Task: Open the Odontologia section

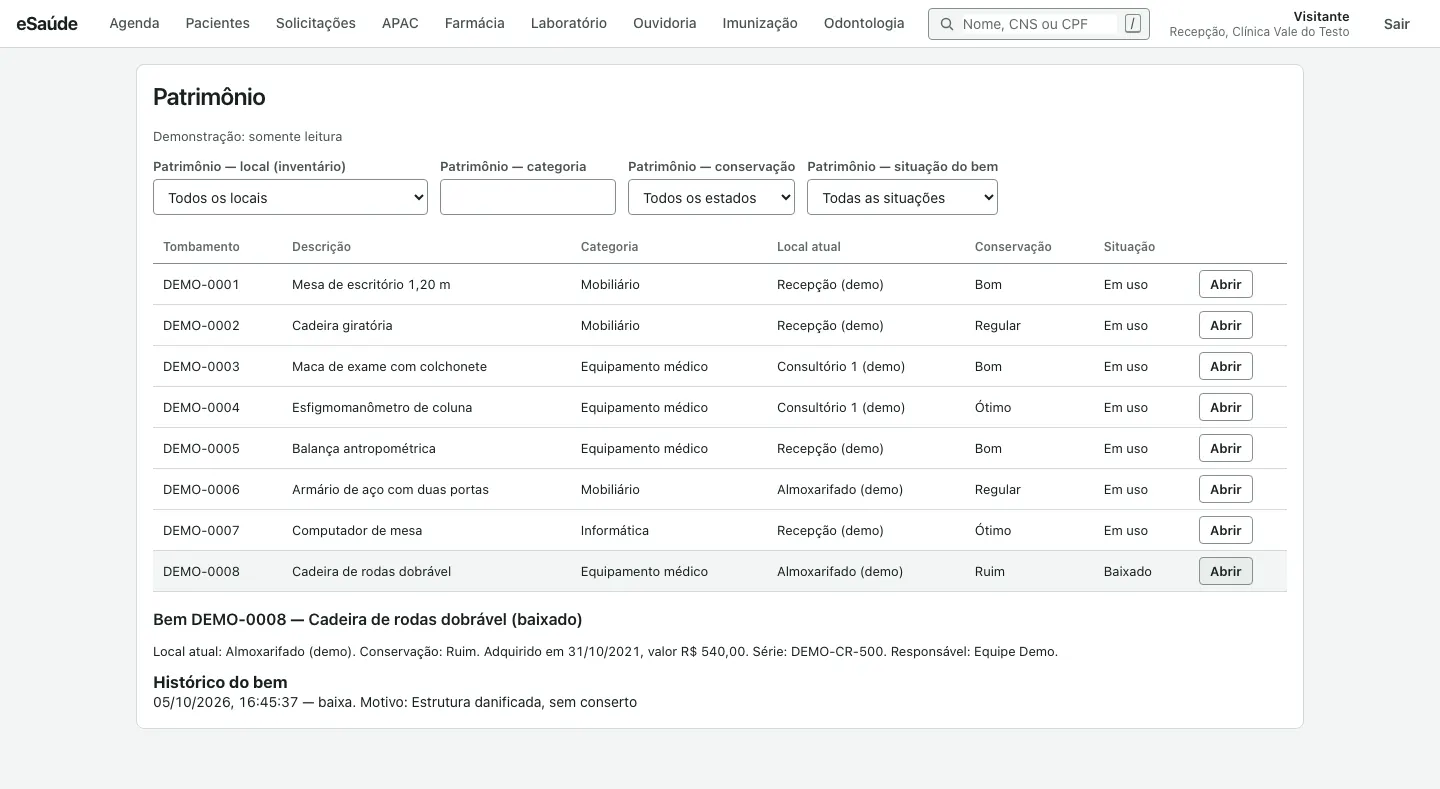Action: click(x=864, y=23)
